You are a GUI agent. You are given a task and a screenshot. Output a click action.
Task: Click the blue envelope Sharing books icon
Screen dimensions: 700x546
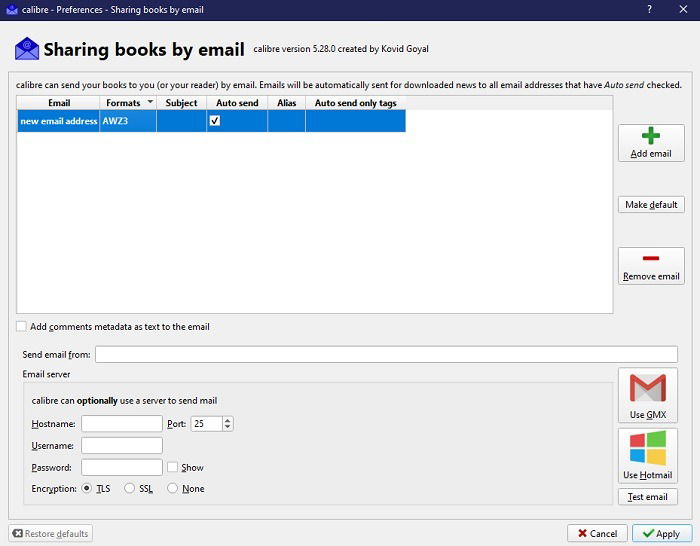pos(27,49)
